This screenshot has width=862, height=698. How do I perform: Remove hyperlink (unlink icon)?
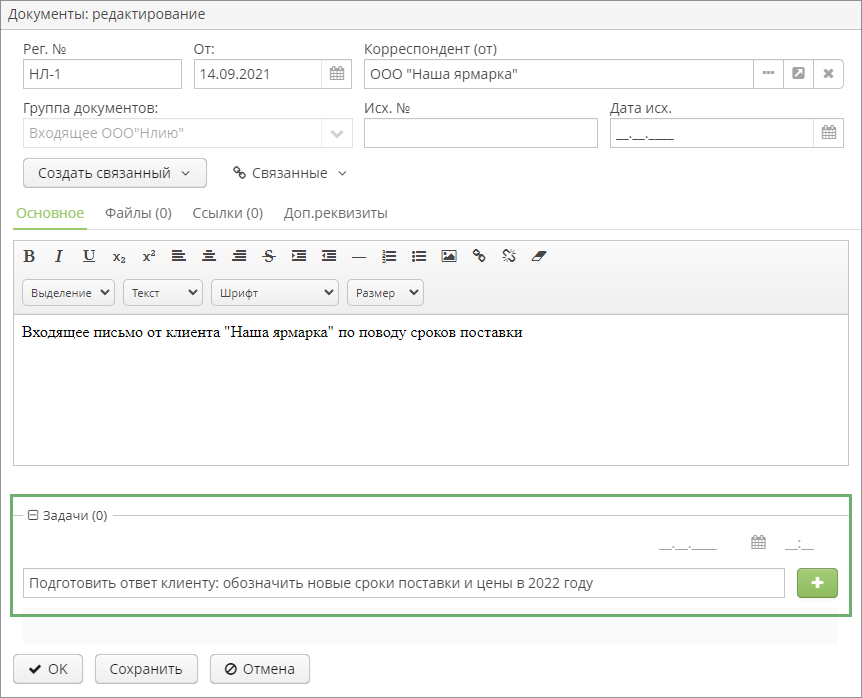509,256
